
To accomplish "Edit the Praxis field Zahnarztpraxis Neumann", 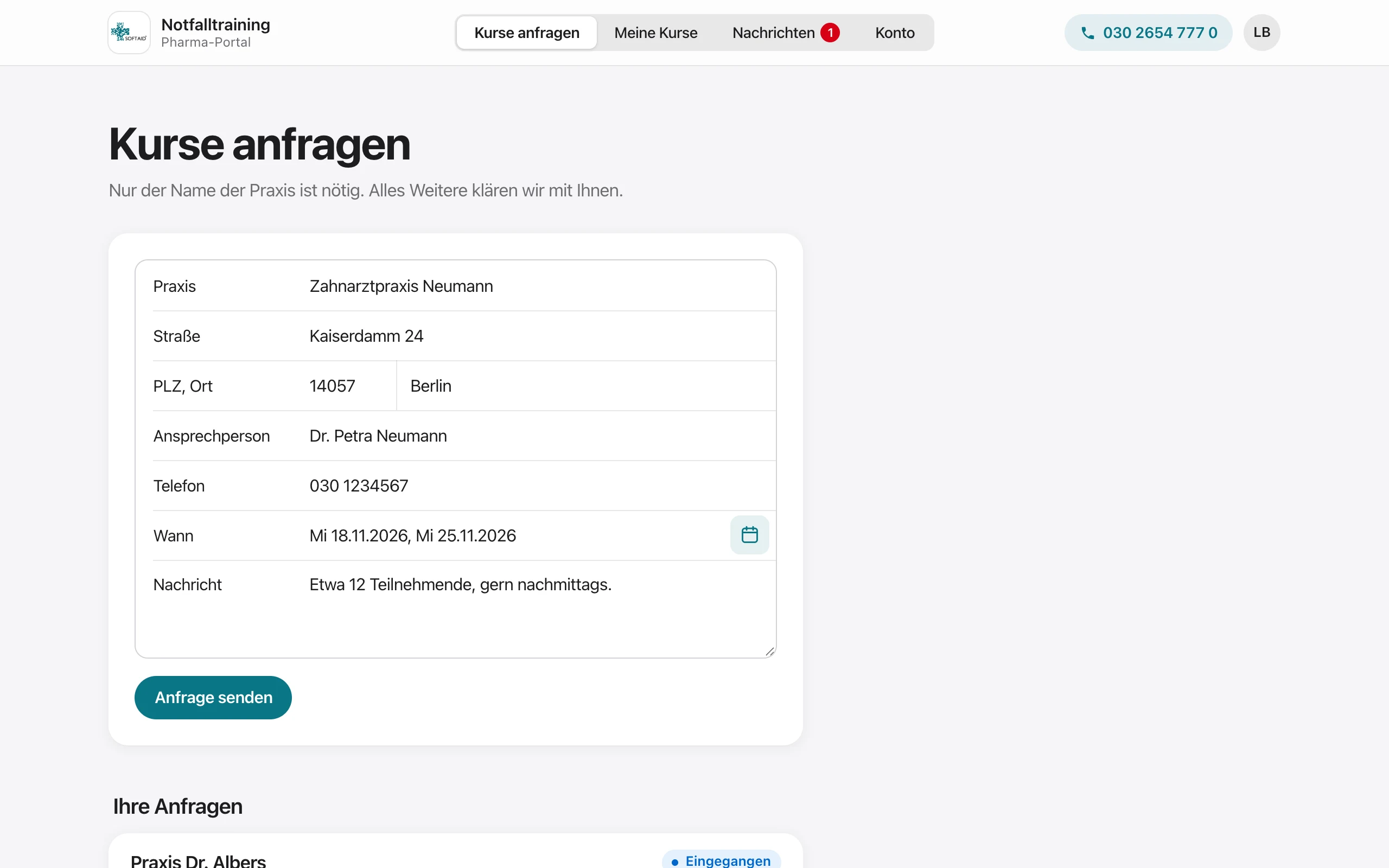I will tap(542, 286).
